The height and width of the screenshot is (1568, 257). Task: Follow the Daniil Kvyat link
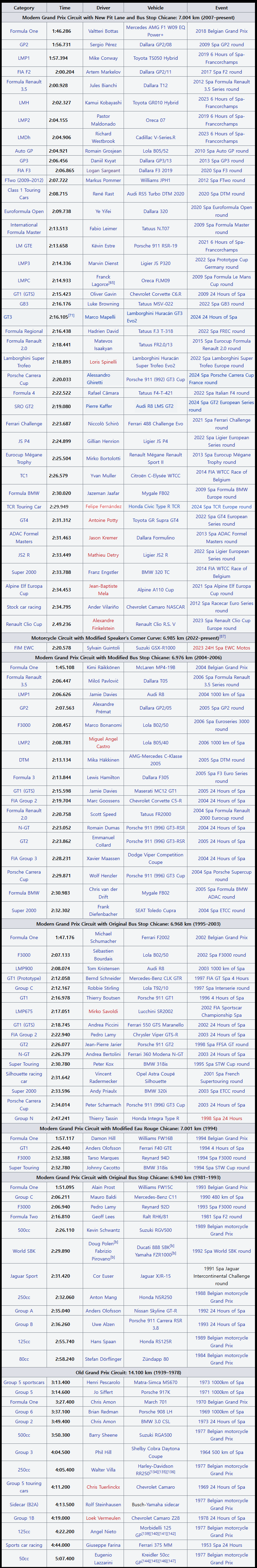click(x=104, y=161)
